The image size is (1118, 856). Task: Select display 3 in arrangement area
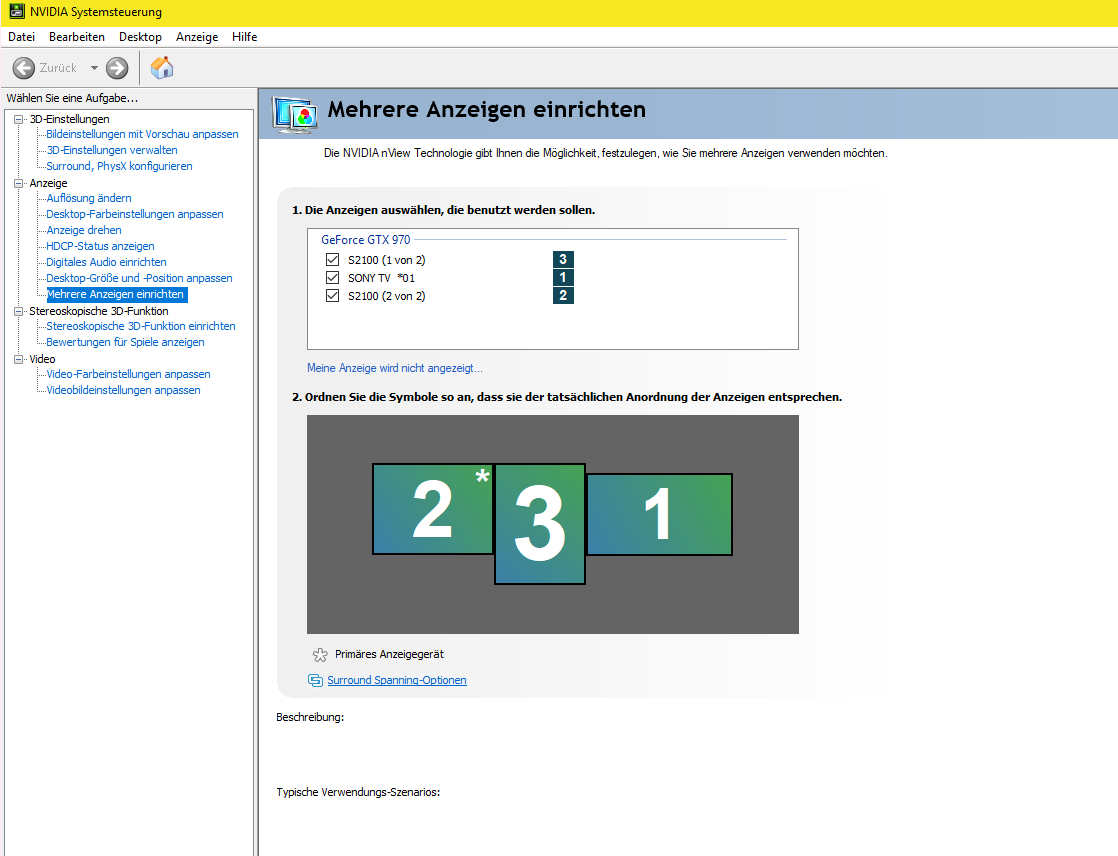540,524
